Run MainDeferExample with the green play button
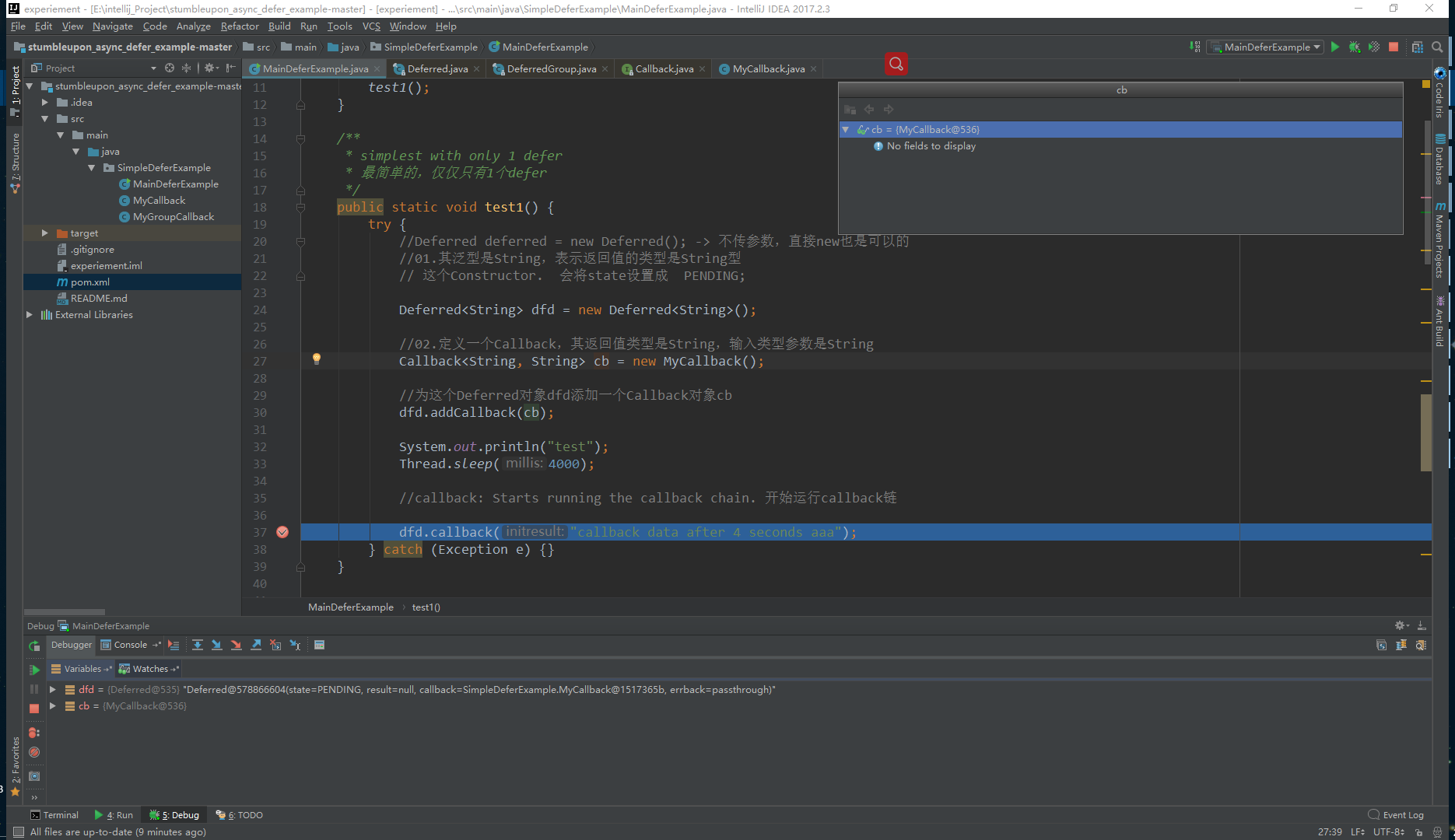Image resolution: width=1455 pixels, height=840 pixels. click(1335, 47)
